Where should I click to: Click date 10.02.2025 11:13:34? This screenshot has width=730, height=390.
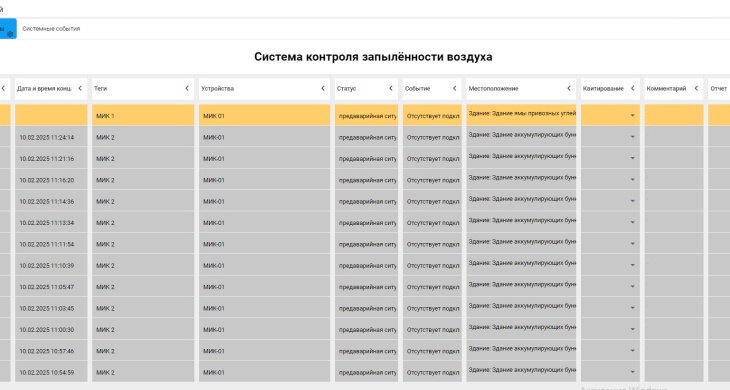[x=47, y=223]
